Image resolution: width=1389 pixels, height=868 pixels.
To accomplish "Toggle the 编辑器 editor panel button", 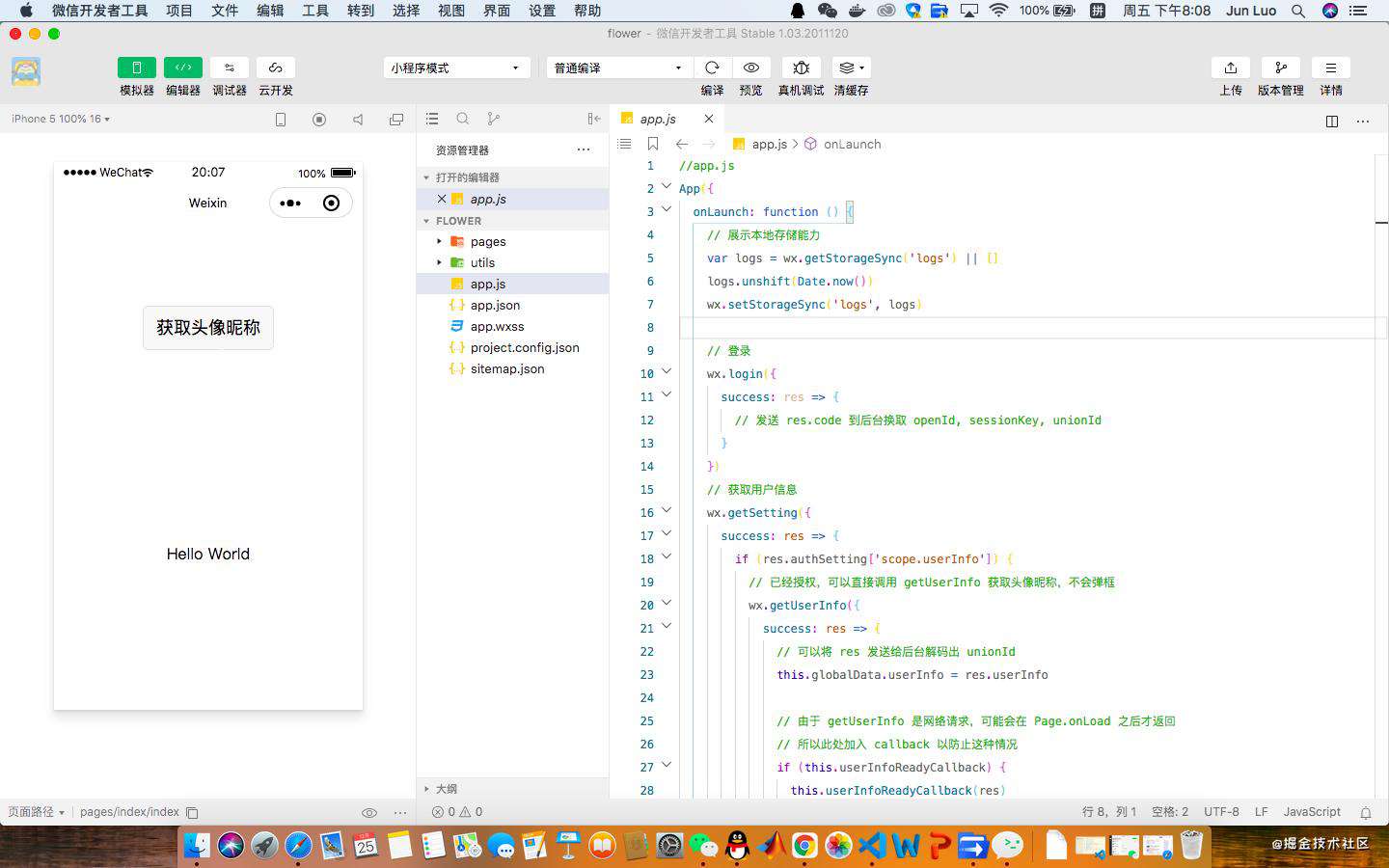I will (x=183, y=68).
